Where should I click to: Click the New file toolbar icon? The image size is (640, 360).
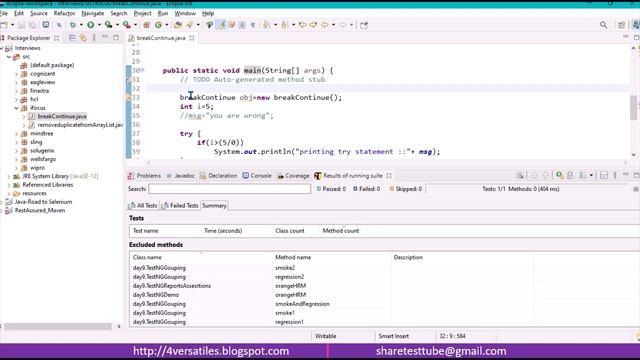pos(4,25)
